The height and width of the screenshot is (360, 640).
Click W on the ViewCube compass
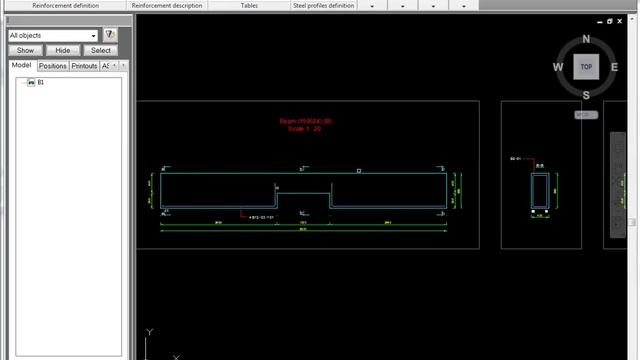[558, 67]
